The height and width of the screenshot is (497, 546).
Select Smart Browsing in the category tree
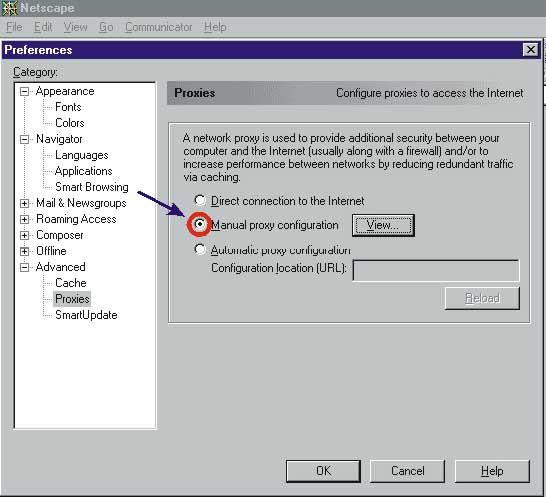pos(92,187)
